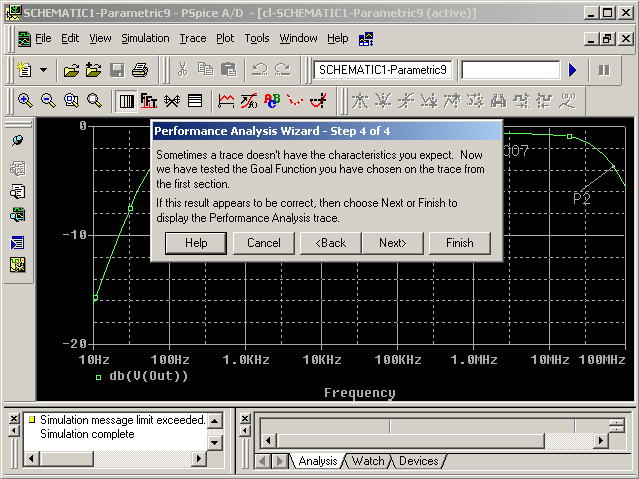This screenshot has height=479, width=639.
Task: Click the icon right of Help menu
Action: pyautogui.click(x=366, y=39)
